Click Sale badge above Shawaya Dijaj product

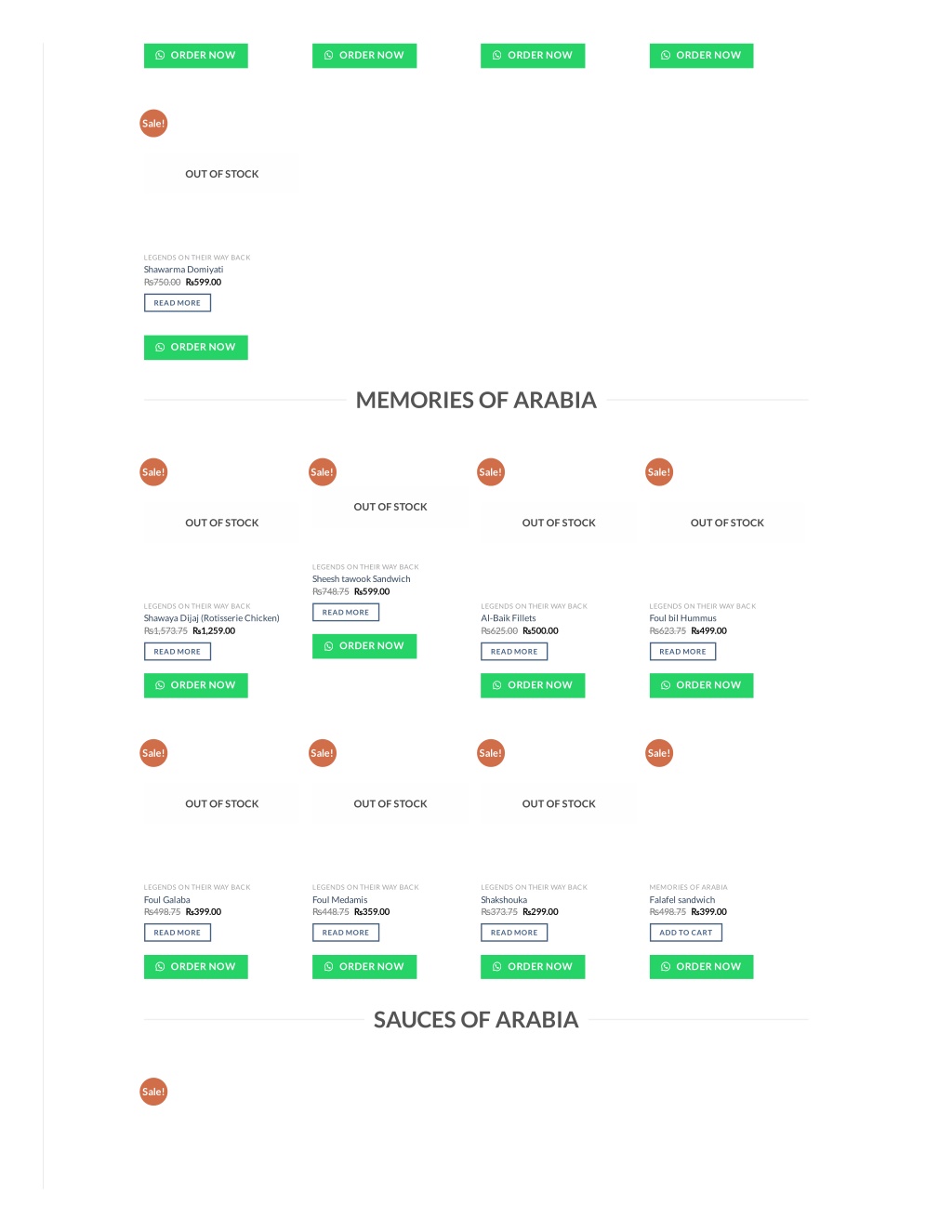pos(153,472)
